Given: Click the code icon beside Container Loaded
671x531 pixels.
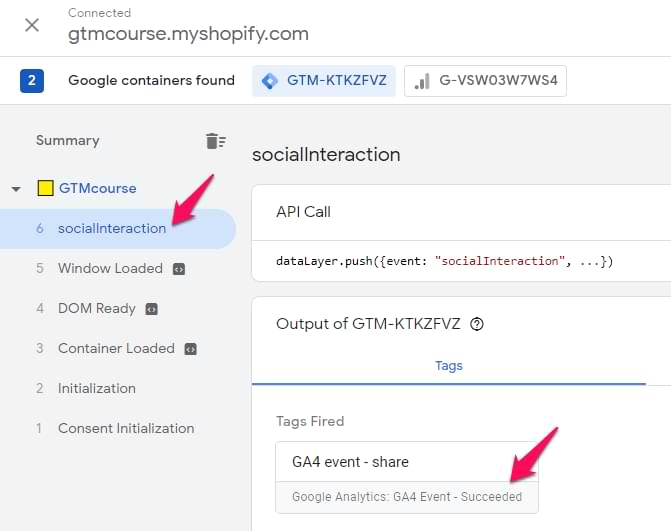Looking at the screenshot, I should tap(191, 349).
